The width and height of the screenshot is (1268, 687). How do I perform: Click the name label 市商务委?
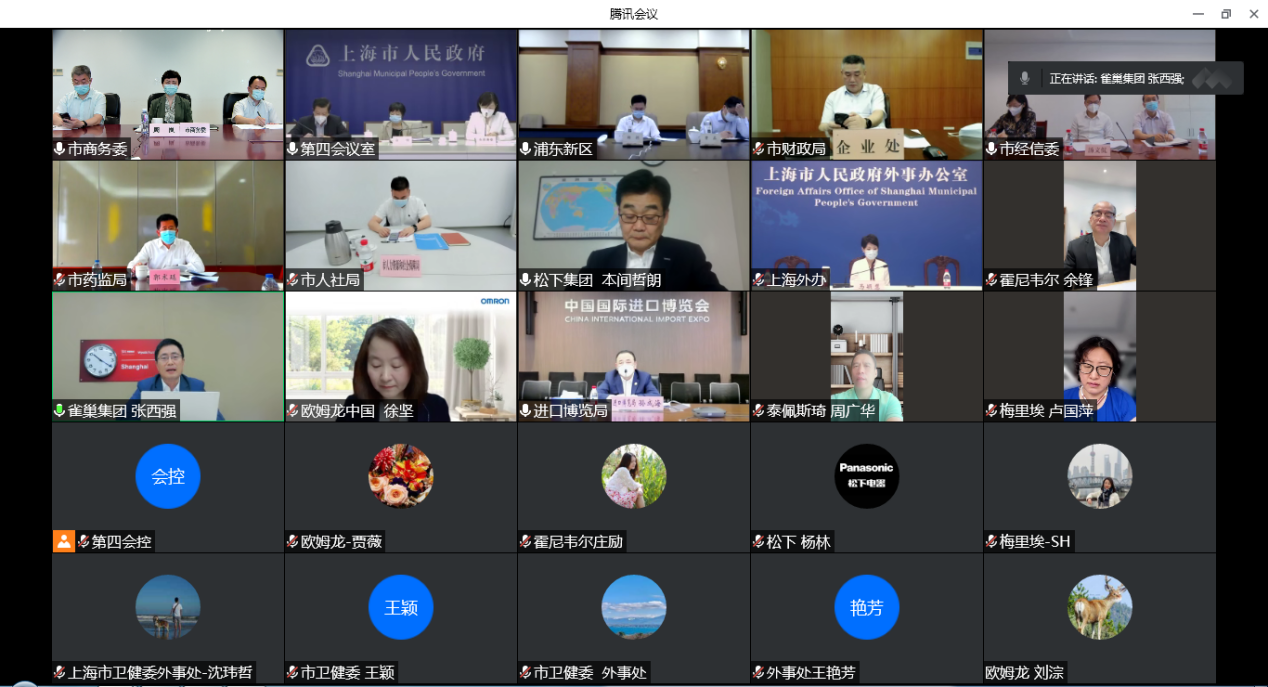pyautogui.click(x=98, y=149)
